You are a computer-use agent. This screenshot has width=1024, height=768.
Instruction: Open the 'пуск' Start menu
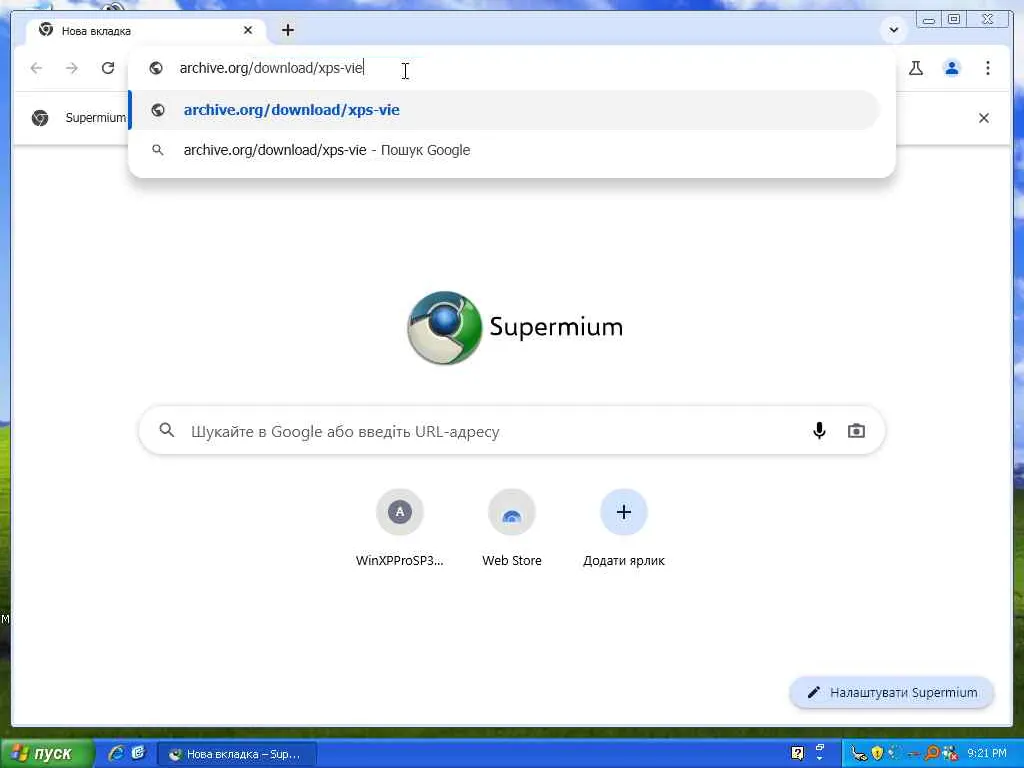(x=46, y=754)
